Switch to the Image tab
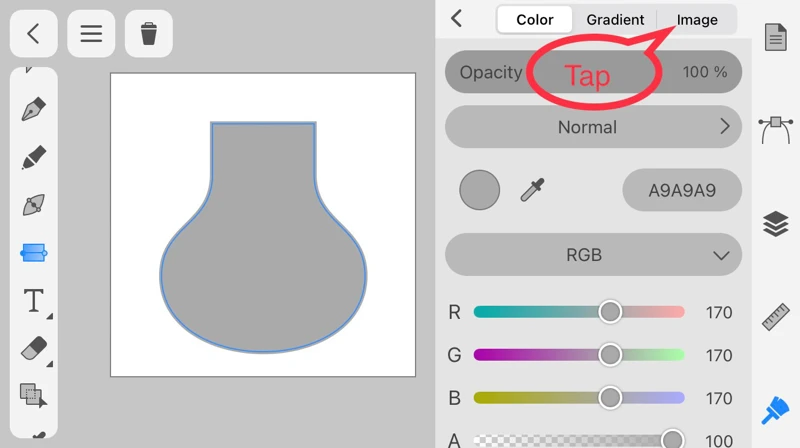The width and height of the screenshot is (800, 448). point(697,20)
